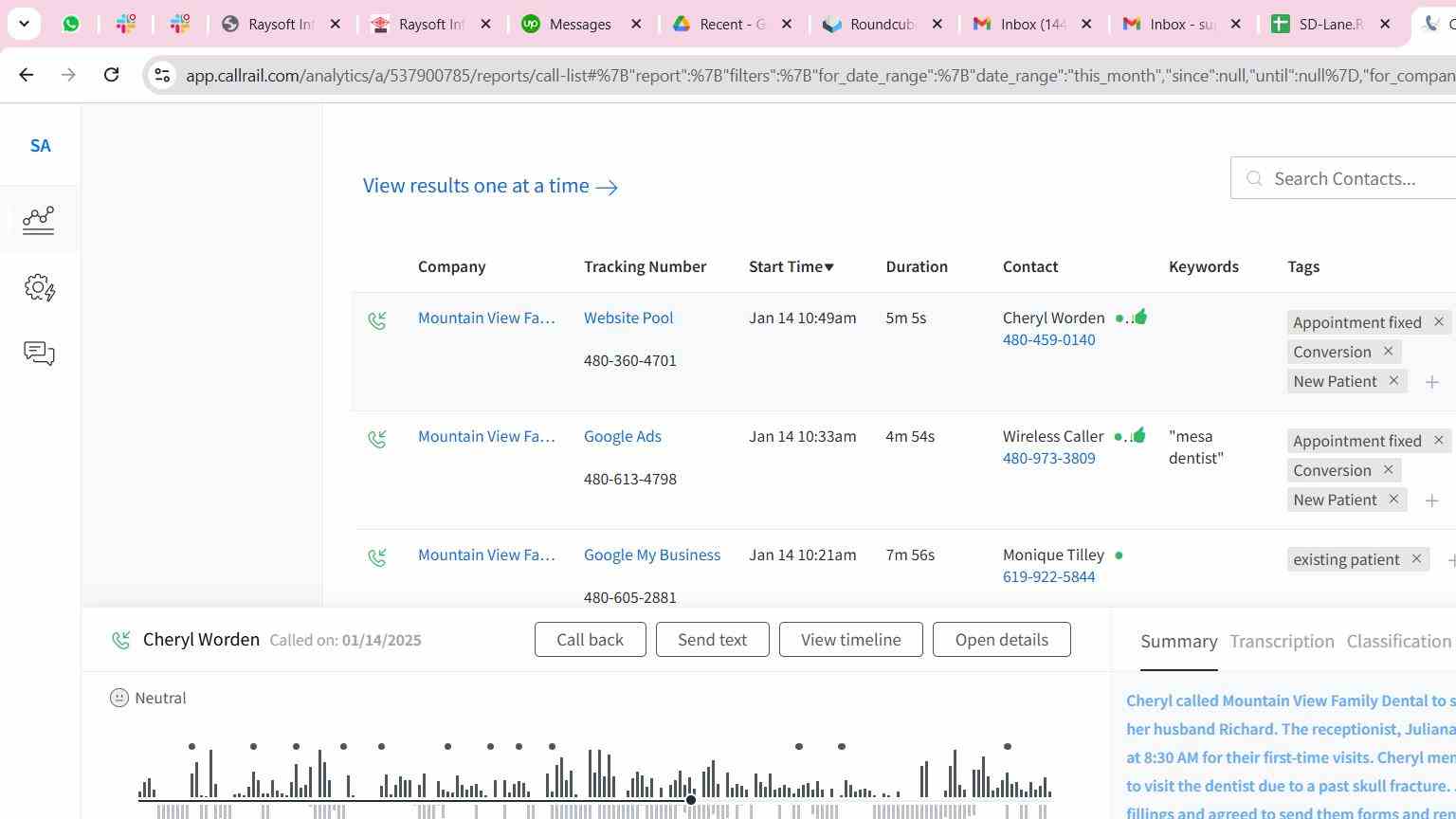Click the View timeline button
Screen dimensions: 1456x819
coord(851,640)
